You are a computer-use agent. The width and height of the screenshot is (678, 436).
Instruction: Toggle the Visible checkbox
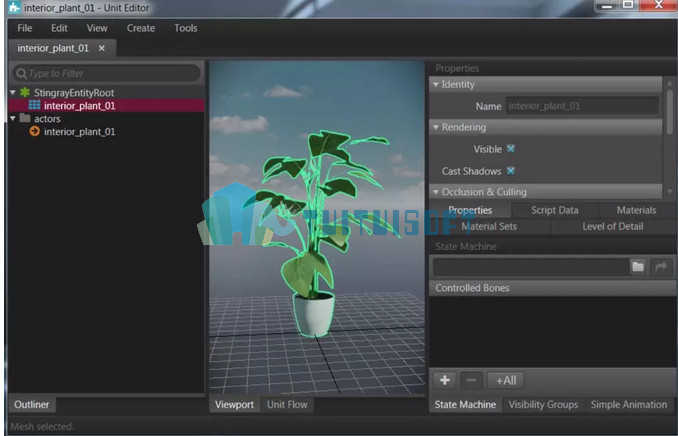[511, 149]
